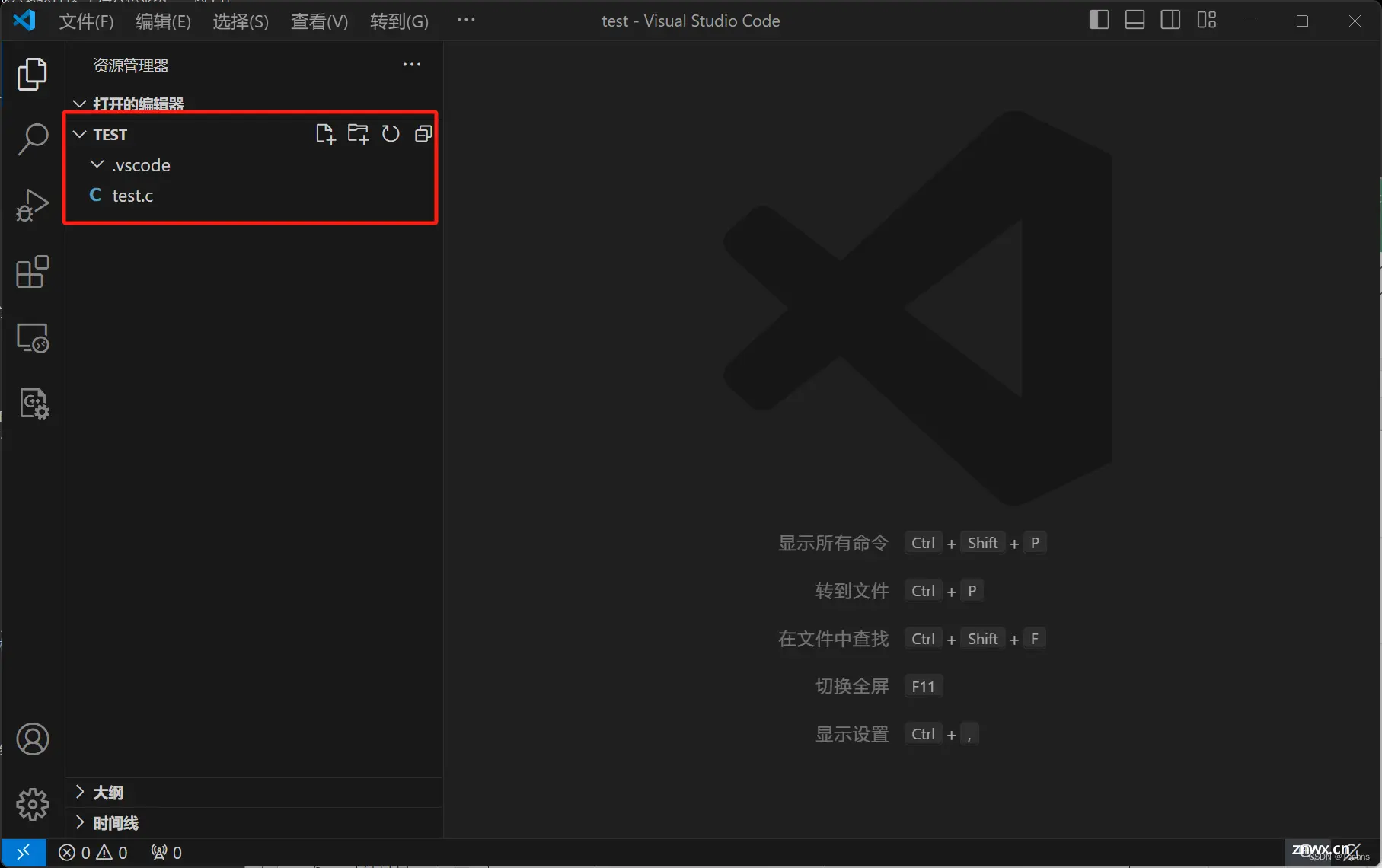Collapse all folders in explorer
The width and height of the screenshot is (1382, 868).
tap(423, 134)
